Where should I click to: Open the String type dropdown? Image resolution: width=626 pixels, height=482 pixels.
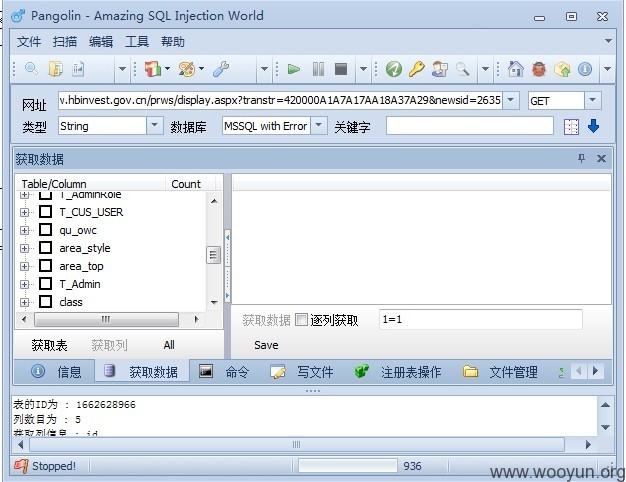(155, 126)
